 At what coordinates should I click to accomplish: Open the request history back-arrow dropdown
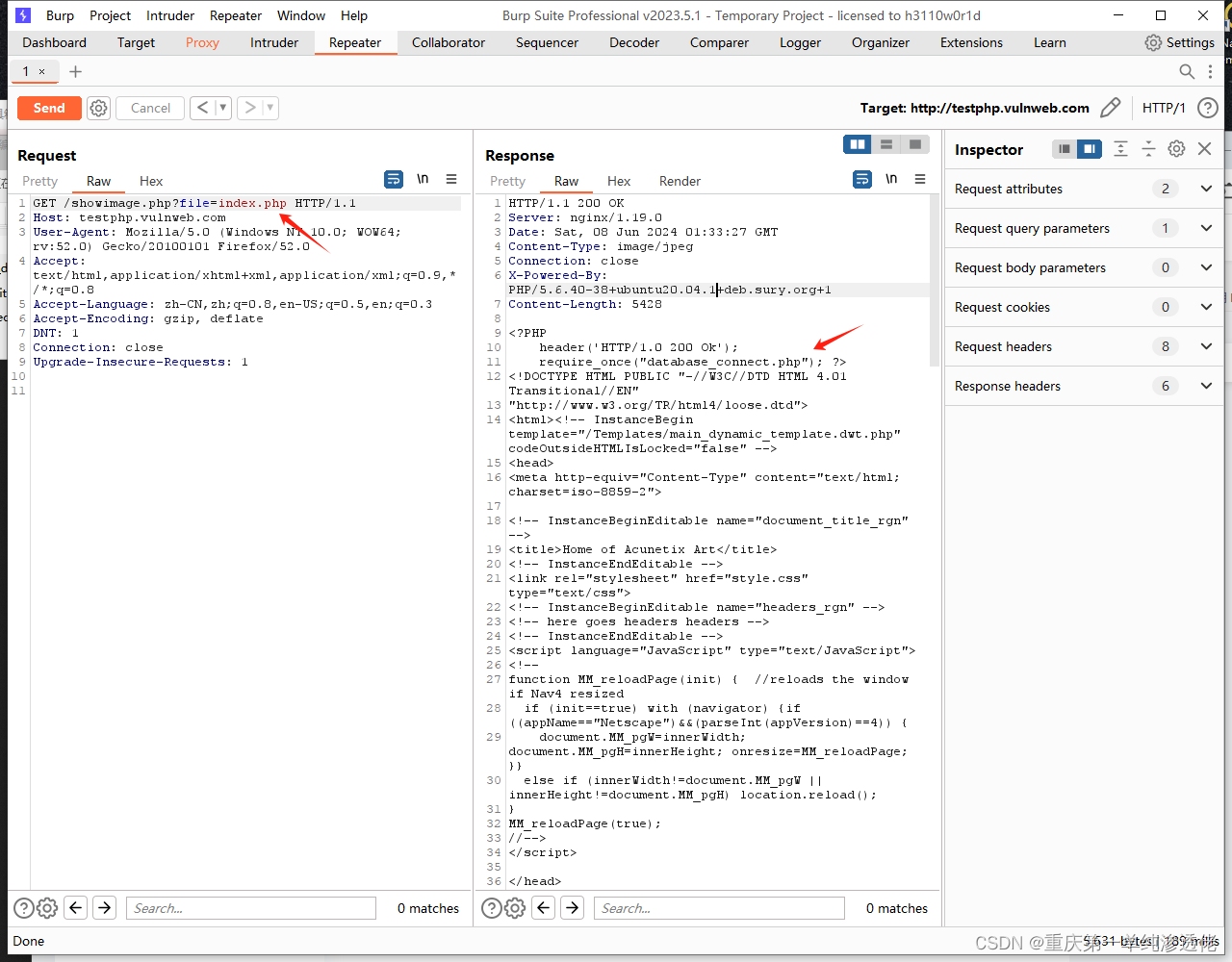(x=220, y=108)
